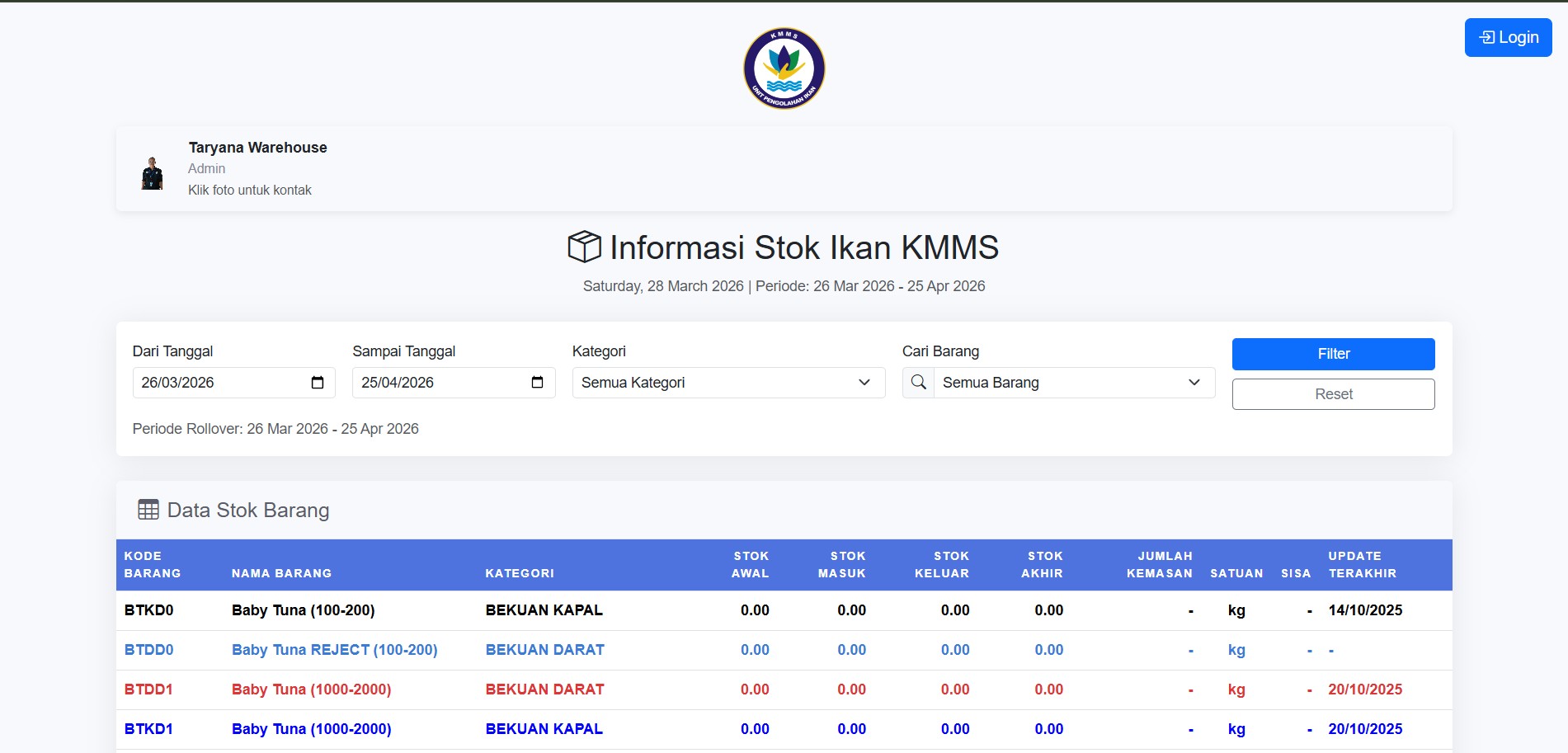
Task: Open the calendar picker for Dari Tanggal
Action: (319, 382)
